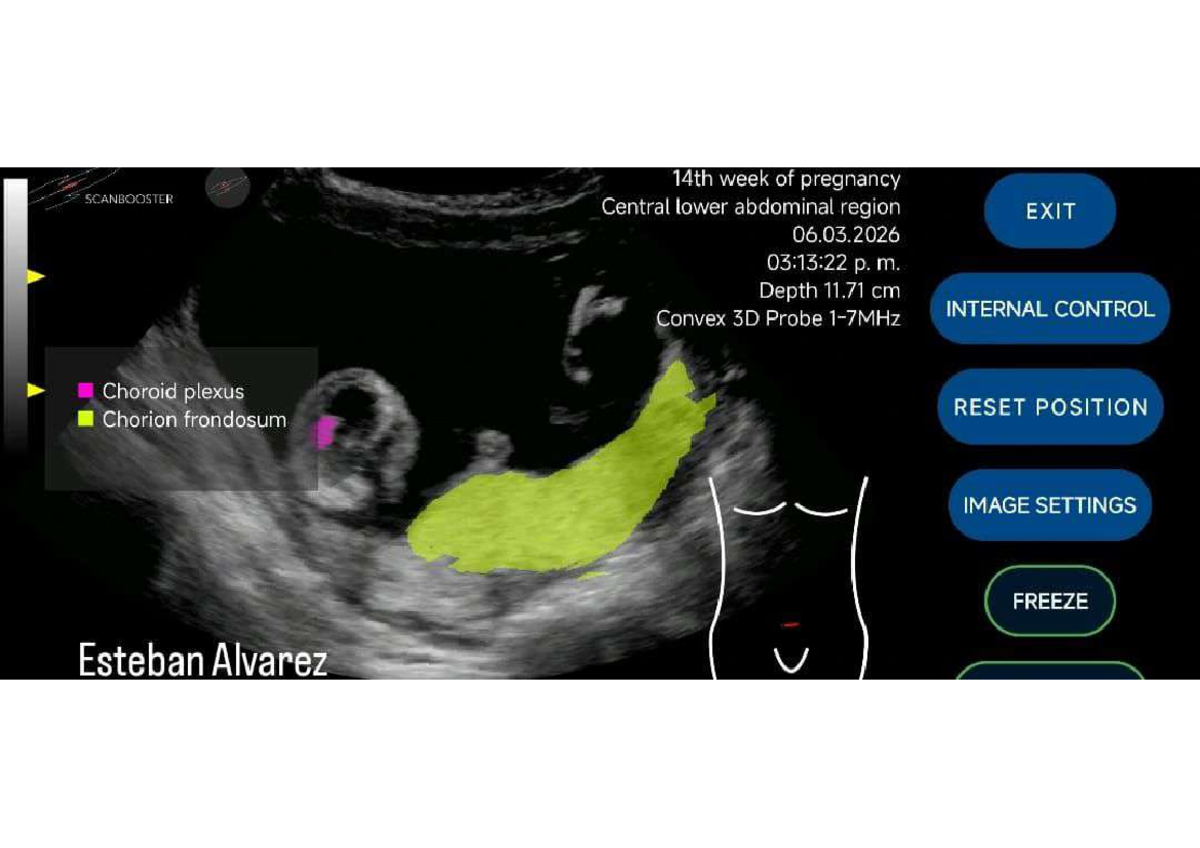Screen dimensions: 1200x848
Task: Click 'Central lower abdominal region' text
Action: pos(751,207)
